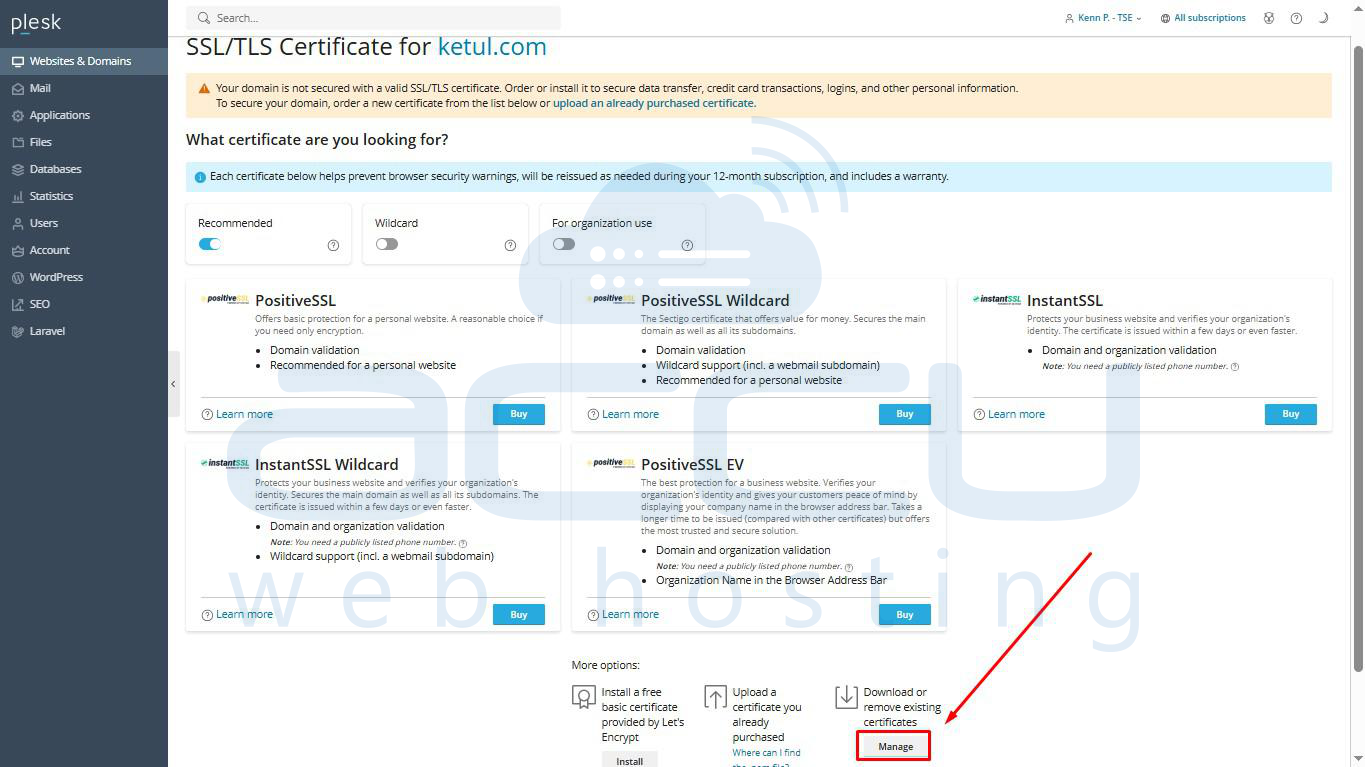Click the Plesk logo
Image resolution: width=1365 pixels, height=767 pixels.
(x=36, y=22)
